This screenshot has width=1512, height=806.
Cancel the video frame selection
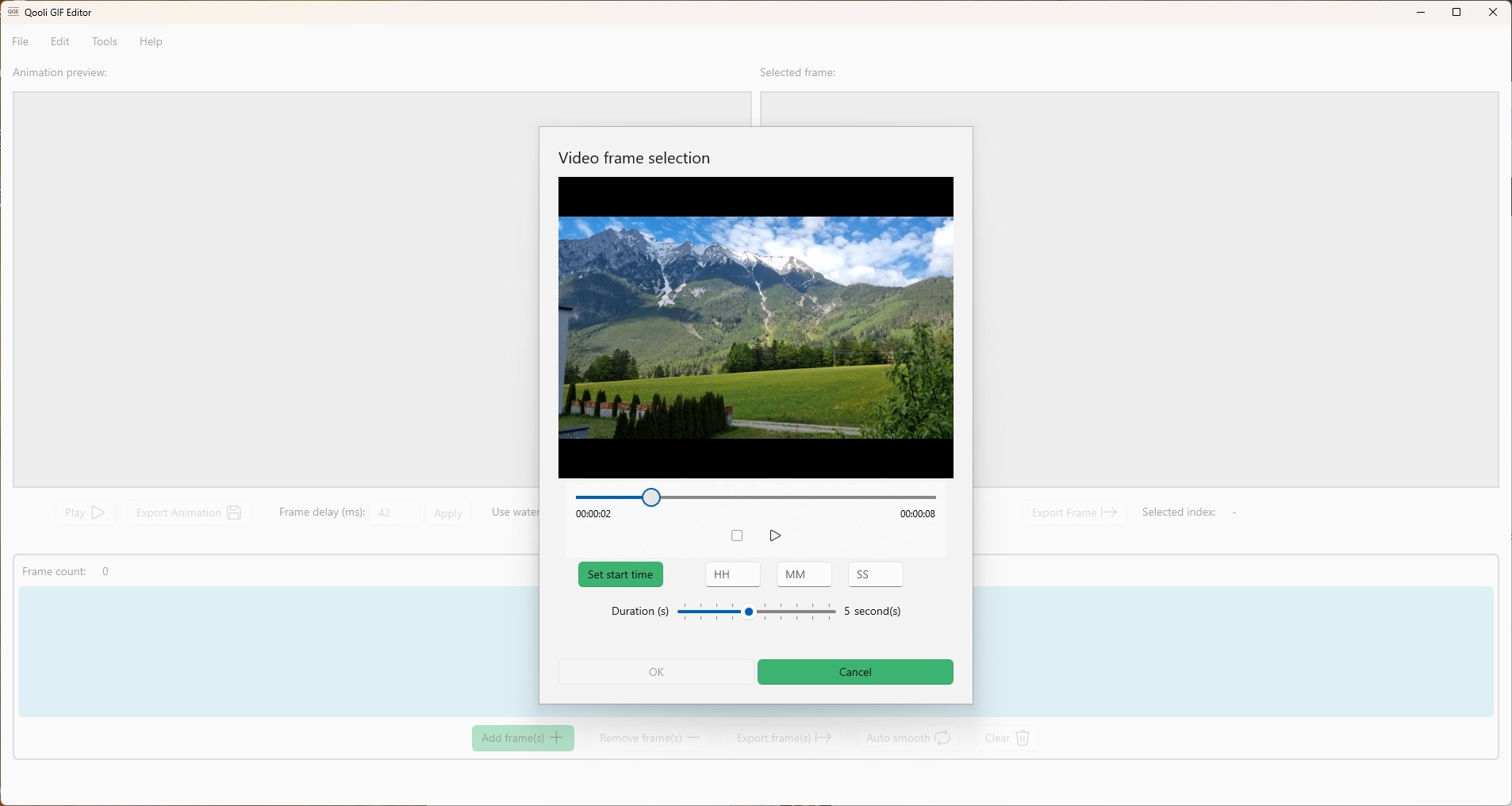[855, 672]
